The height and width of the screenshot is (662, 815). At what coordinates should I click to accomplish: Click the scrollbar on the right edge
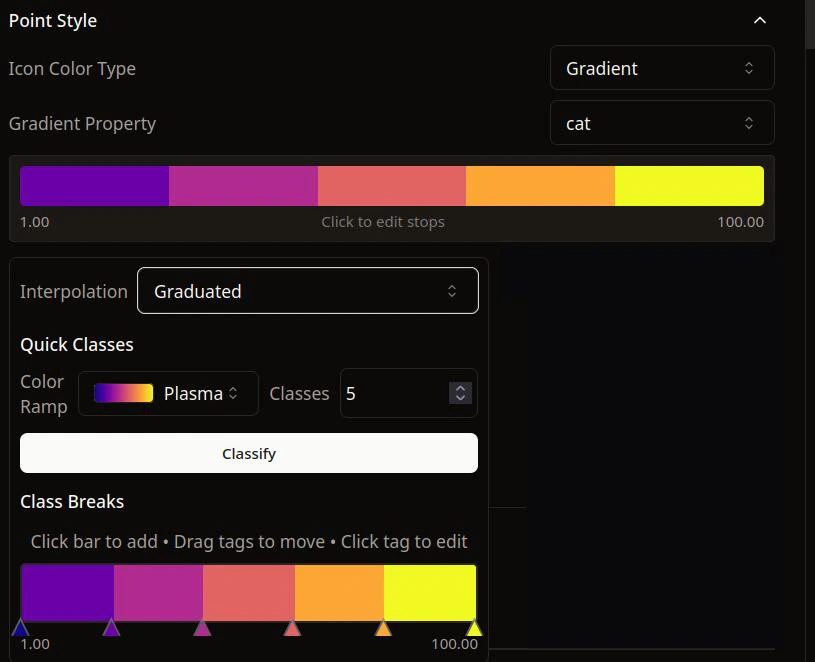(808, 25)
